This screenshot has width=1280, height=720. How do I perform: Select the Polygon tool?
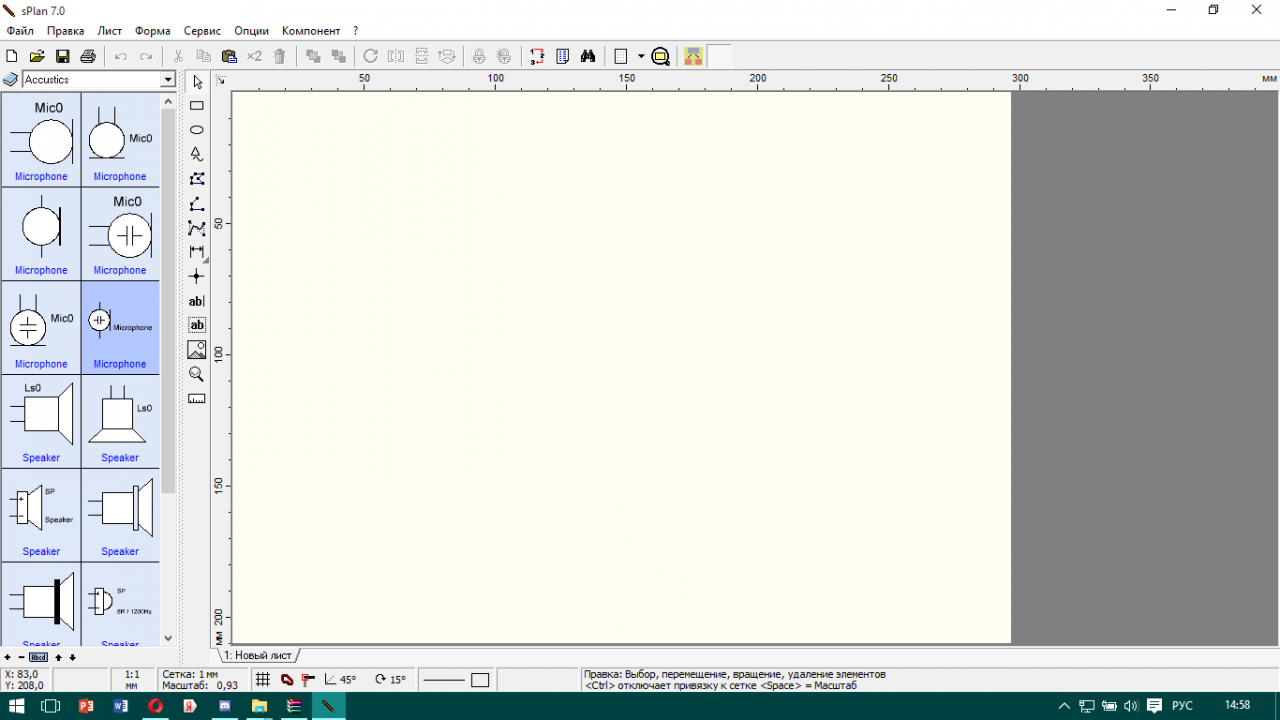click(x=197, y=179)
